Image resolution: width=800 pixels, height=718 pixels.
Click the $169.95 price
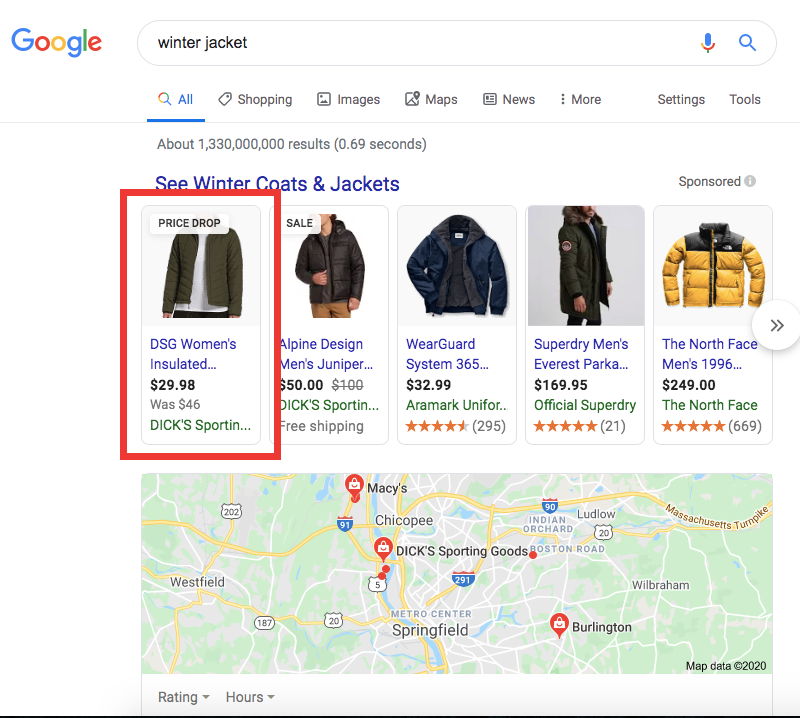(561, 385)
